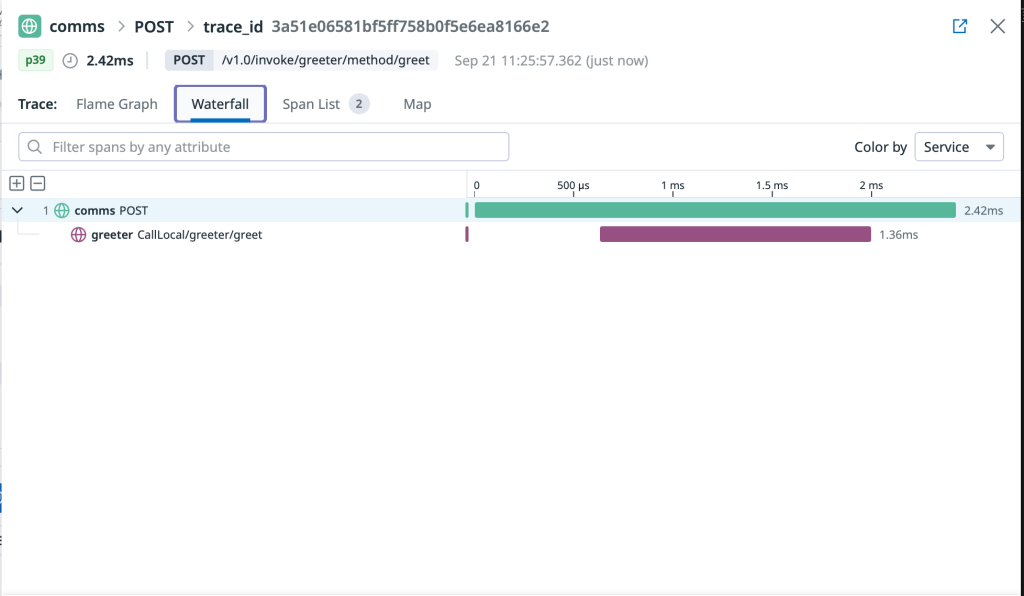This screenshot has height=596, width=1024.
Task: Click the greeter span duration bar
Action: tap(735, 234)
